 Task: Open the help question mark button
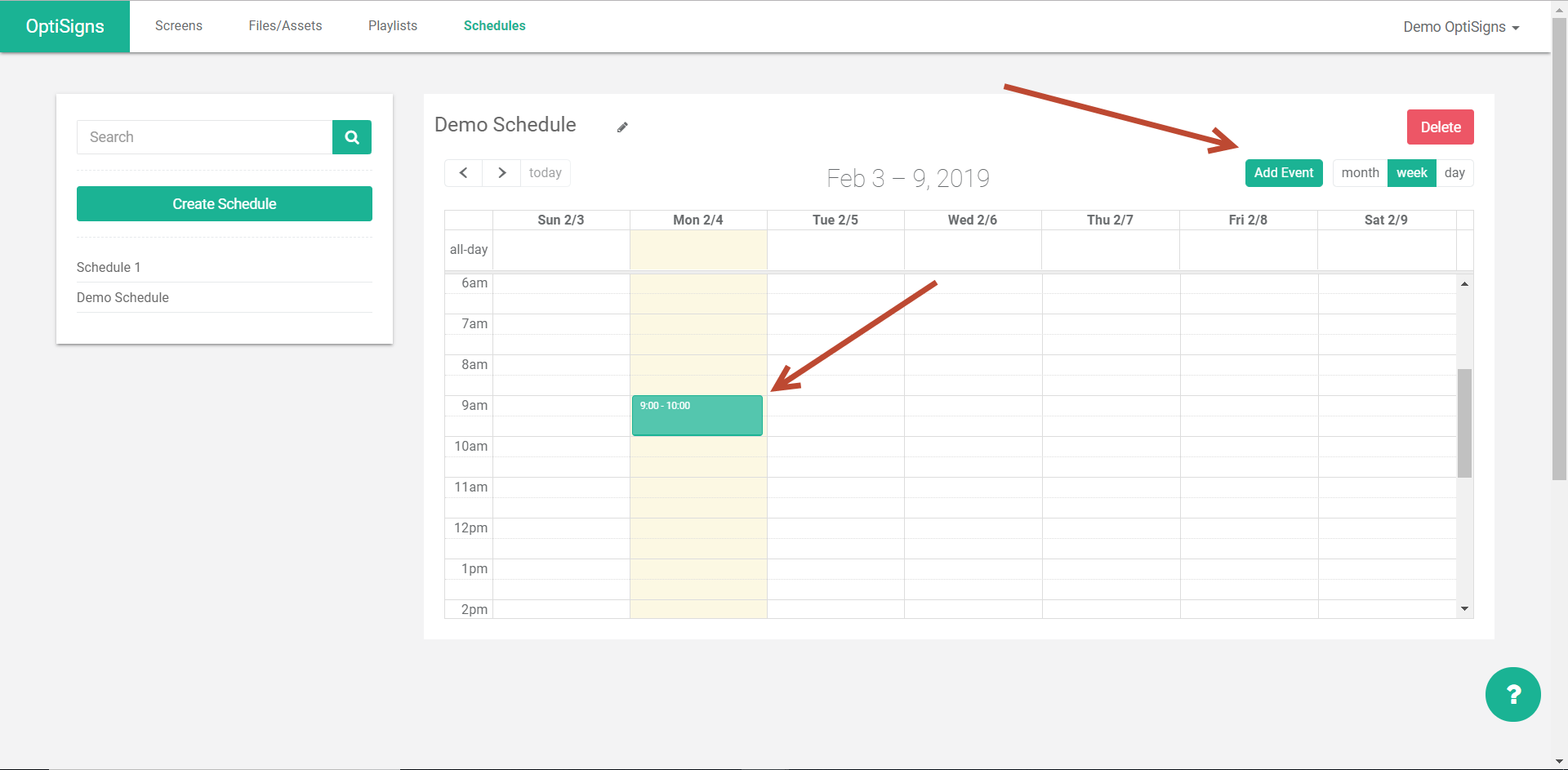pyautogui.click(x=1512, y=694)
